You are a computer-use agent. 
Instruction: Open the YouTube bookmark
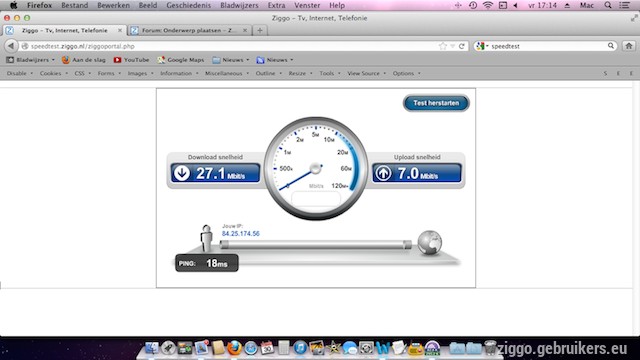(131, 60)
